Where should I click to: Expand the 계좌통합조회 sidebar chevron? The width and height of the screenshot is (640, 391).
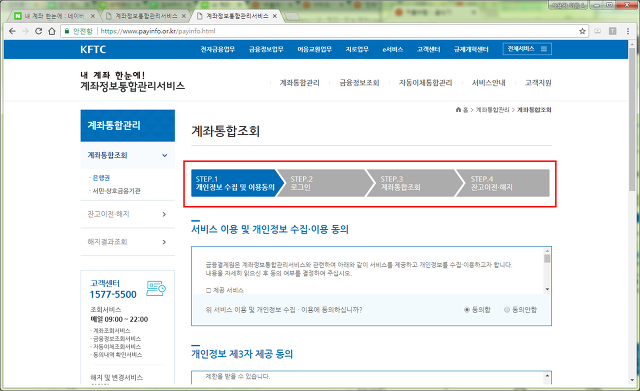click(164, 156)
